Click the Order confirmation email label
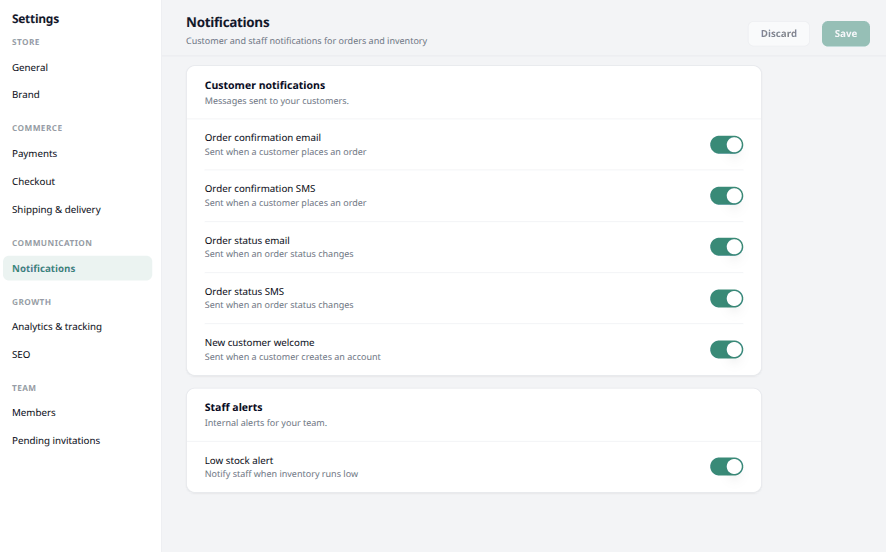The width and height of the screenshot is (886, 552). pos(263,138)
